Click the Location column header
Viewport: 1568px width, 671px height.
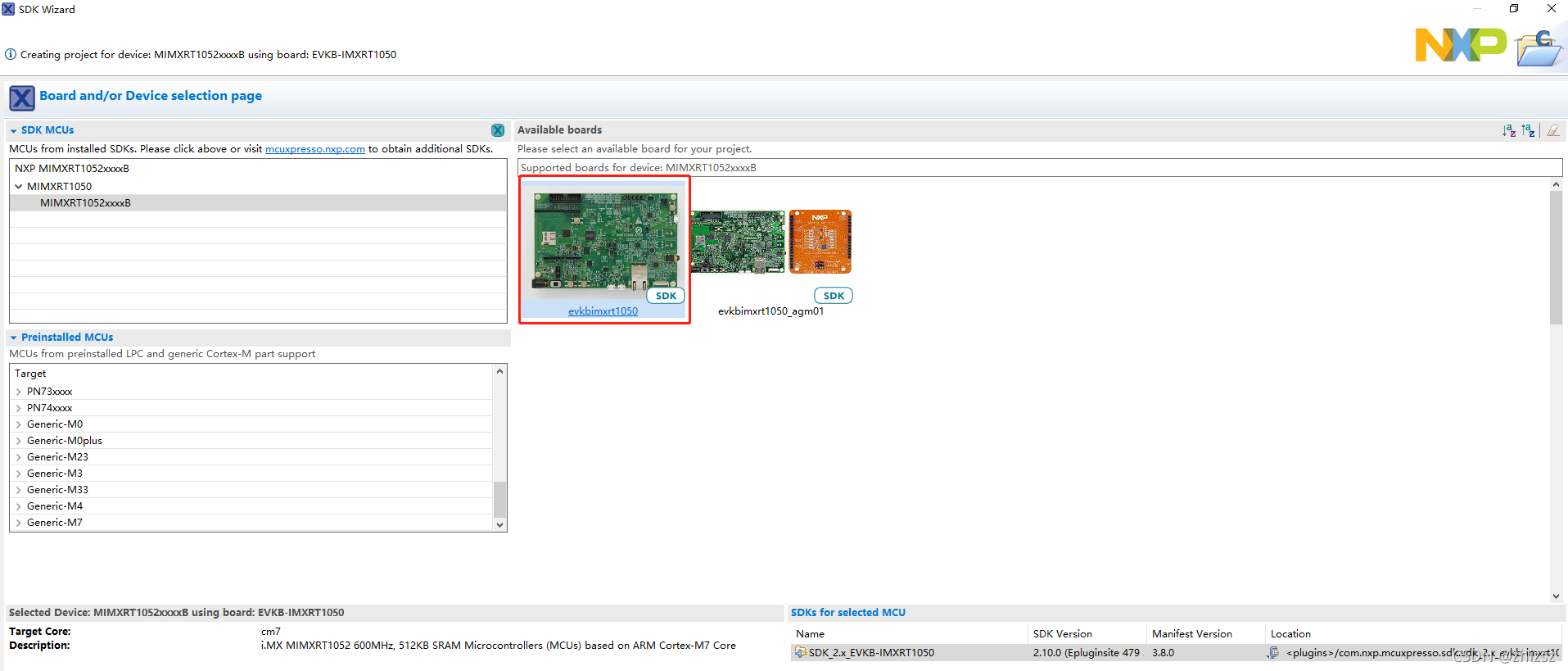tap(1414, 634)
